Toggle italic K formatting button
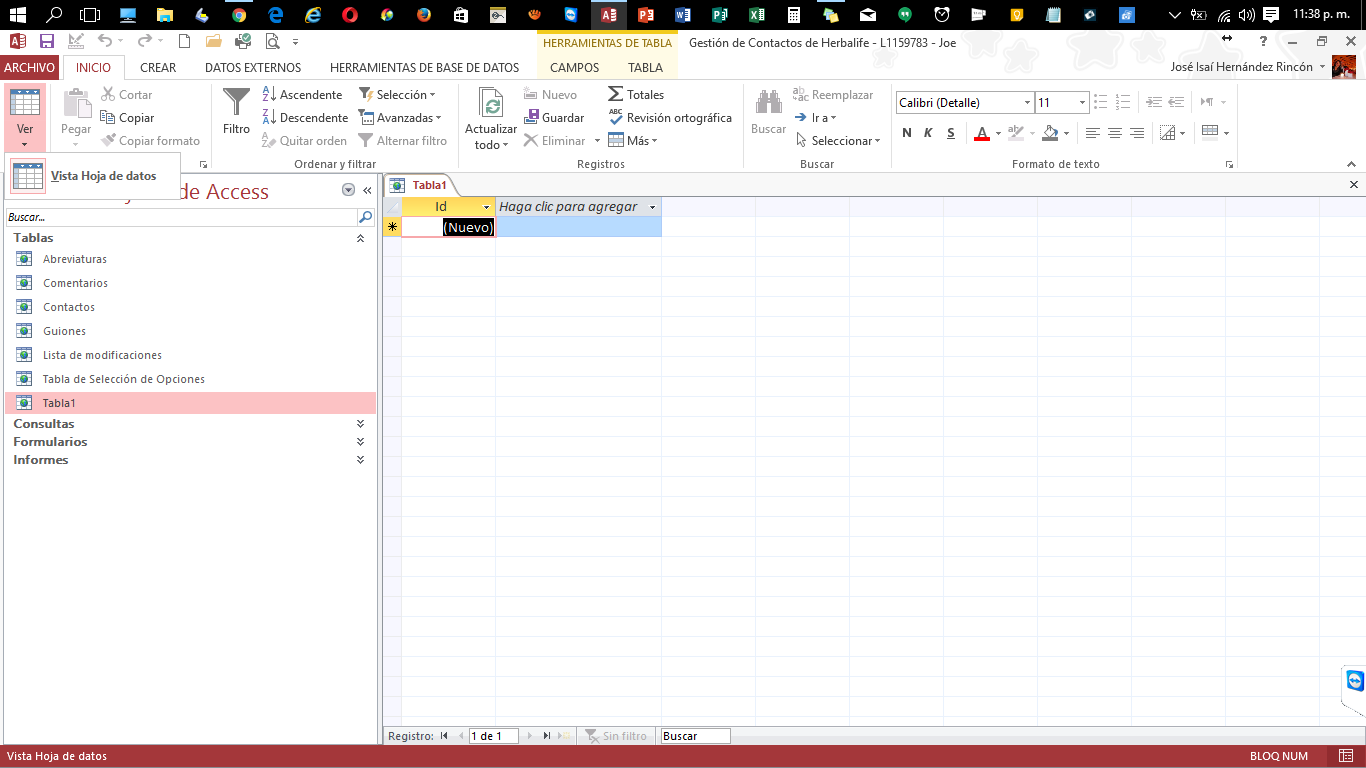Viewport: 1366px width, 768px height. pyautogui.click(x=928, y=133)
